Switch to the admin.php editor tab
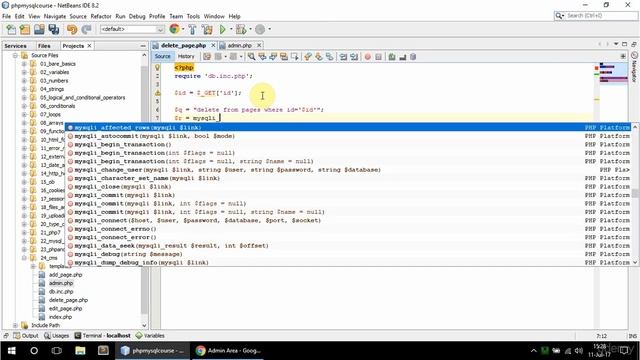Screen dimensions: 640x360 coord(239,45)
